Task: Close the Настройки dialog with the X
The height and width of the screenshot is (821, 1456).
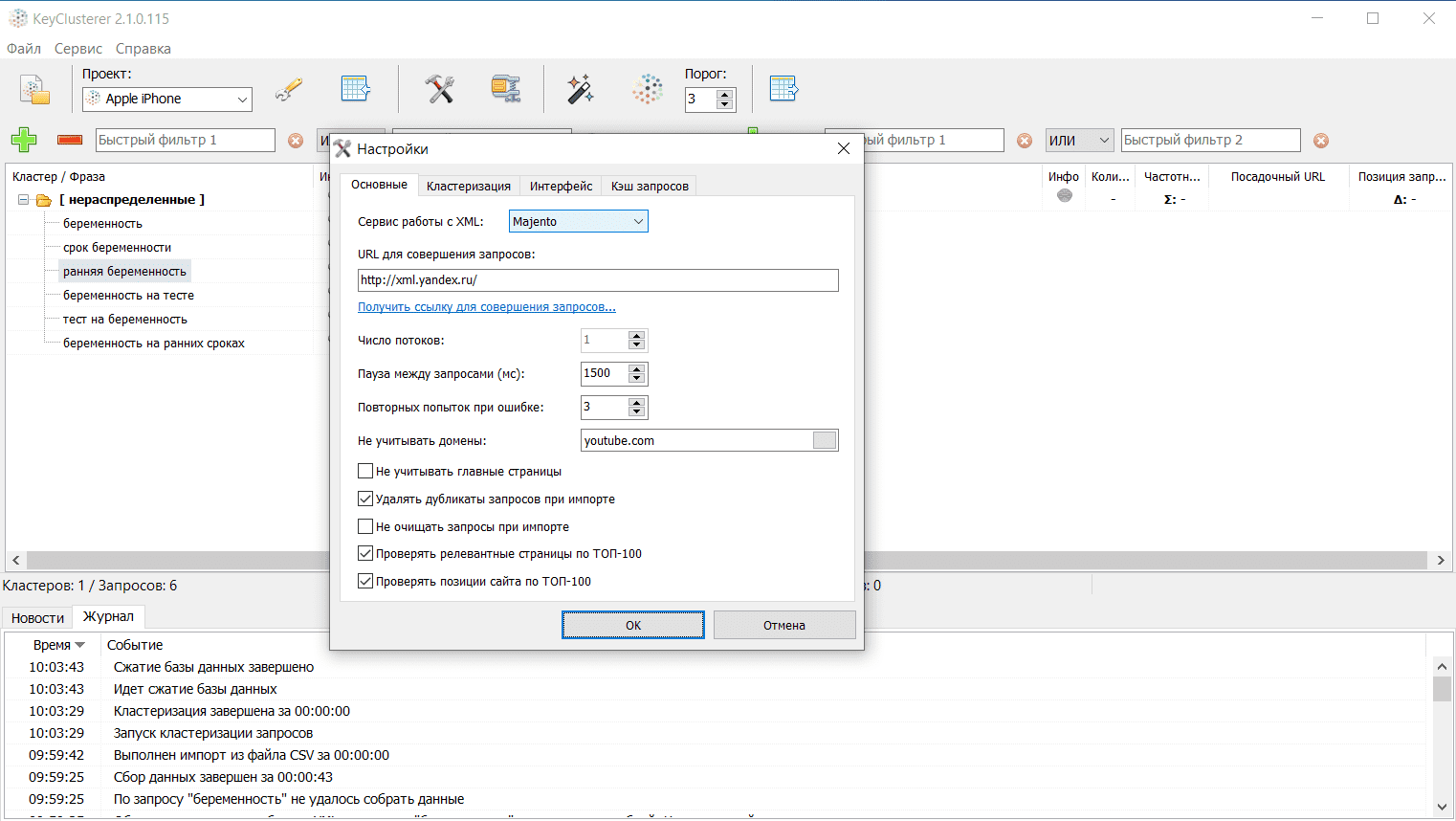Action: [843, 148]
